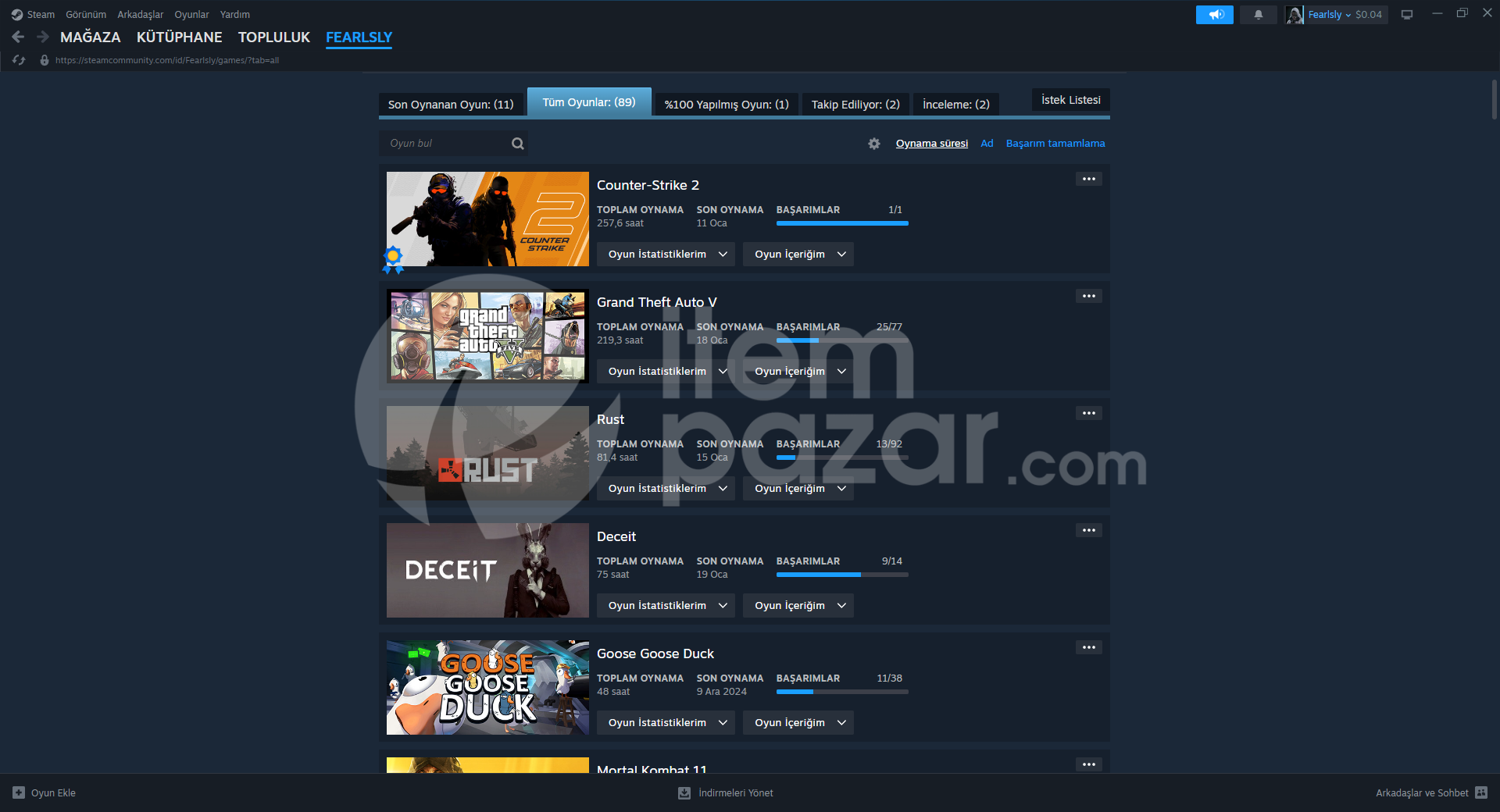The width and height of the screenshot is (1500, 812).
Task: Expand Oyun İçeriğim for Grand Theft Auto V
Action: click(798, 372)
